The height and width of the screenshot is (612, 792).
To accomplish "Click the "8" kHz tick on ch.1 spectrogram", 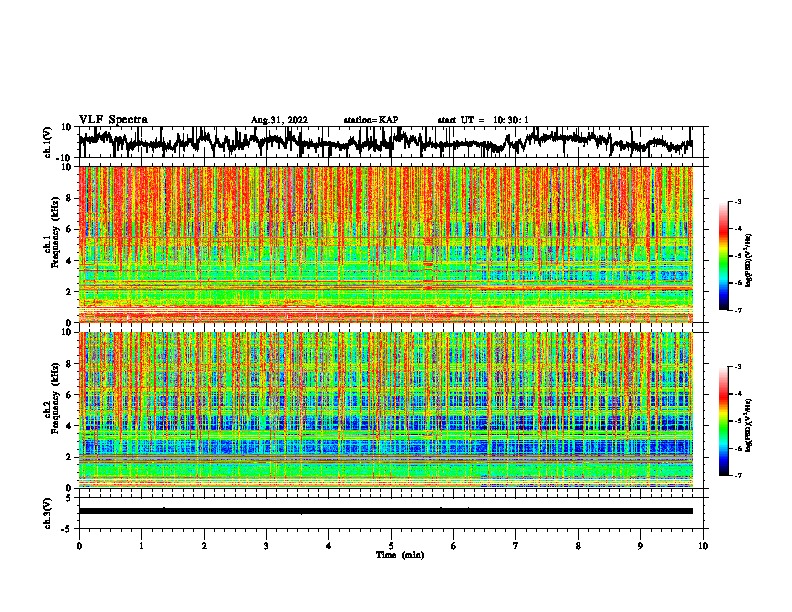I will pos(70,198).
